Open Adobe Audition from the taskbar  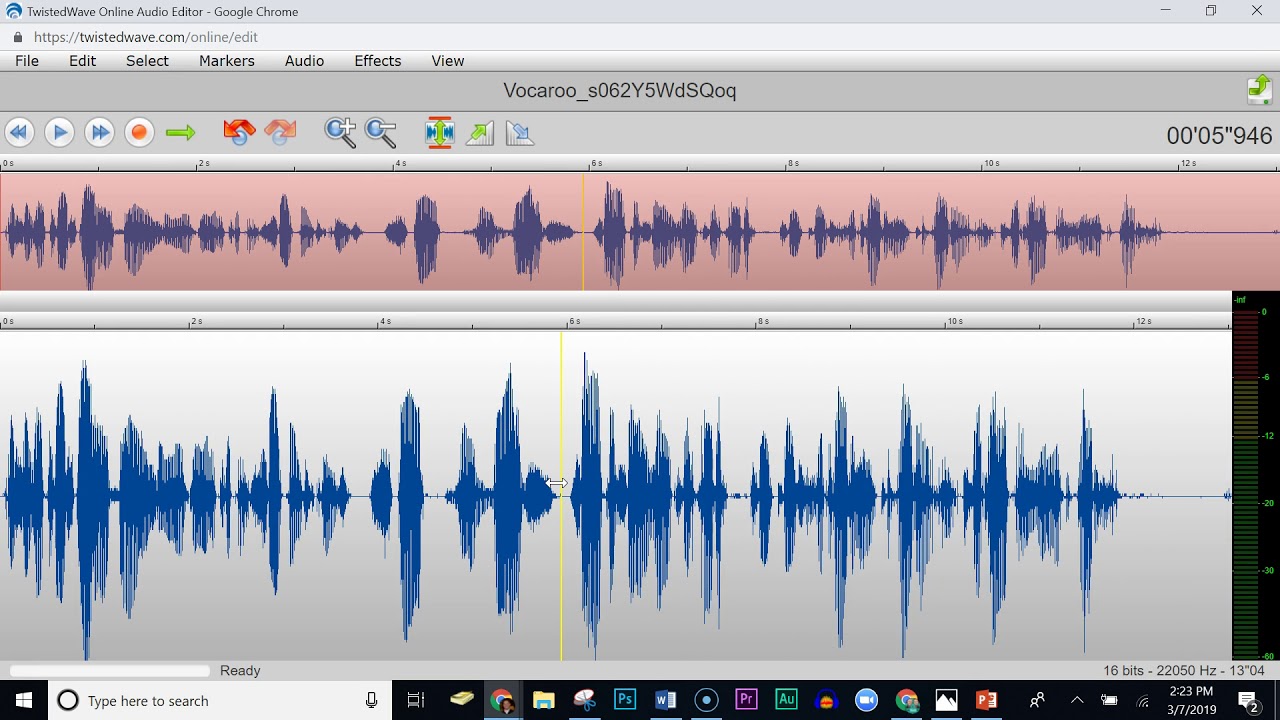(786, 700)
